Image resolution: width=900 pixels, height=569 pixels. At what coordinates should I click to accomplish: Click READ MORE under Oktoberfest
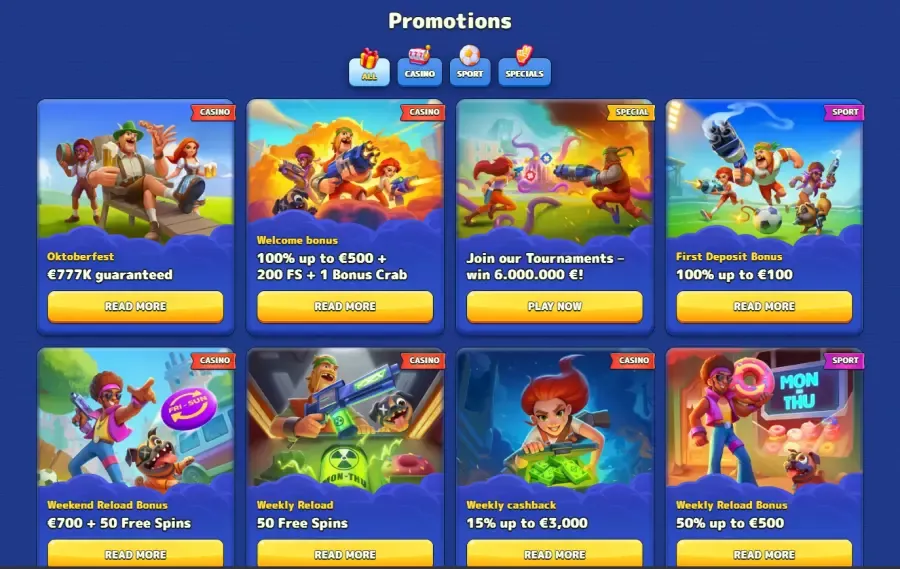(135, 307)
